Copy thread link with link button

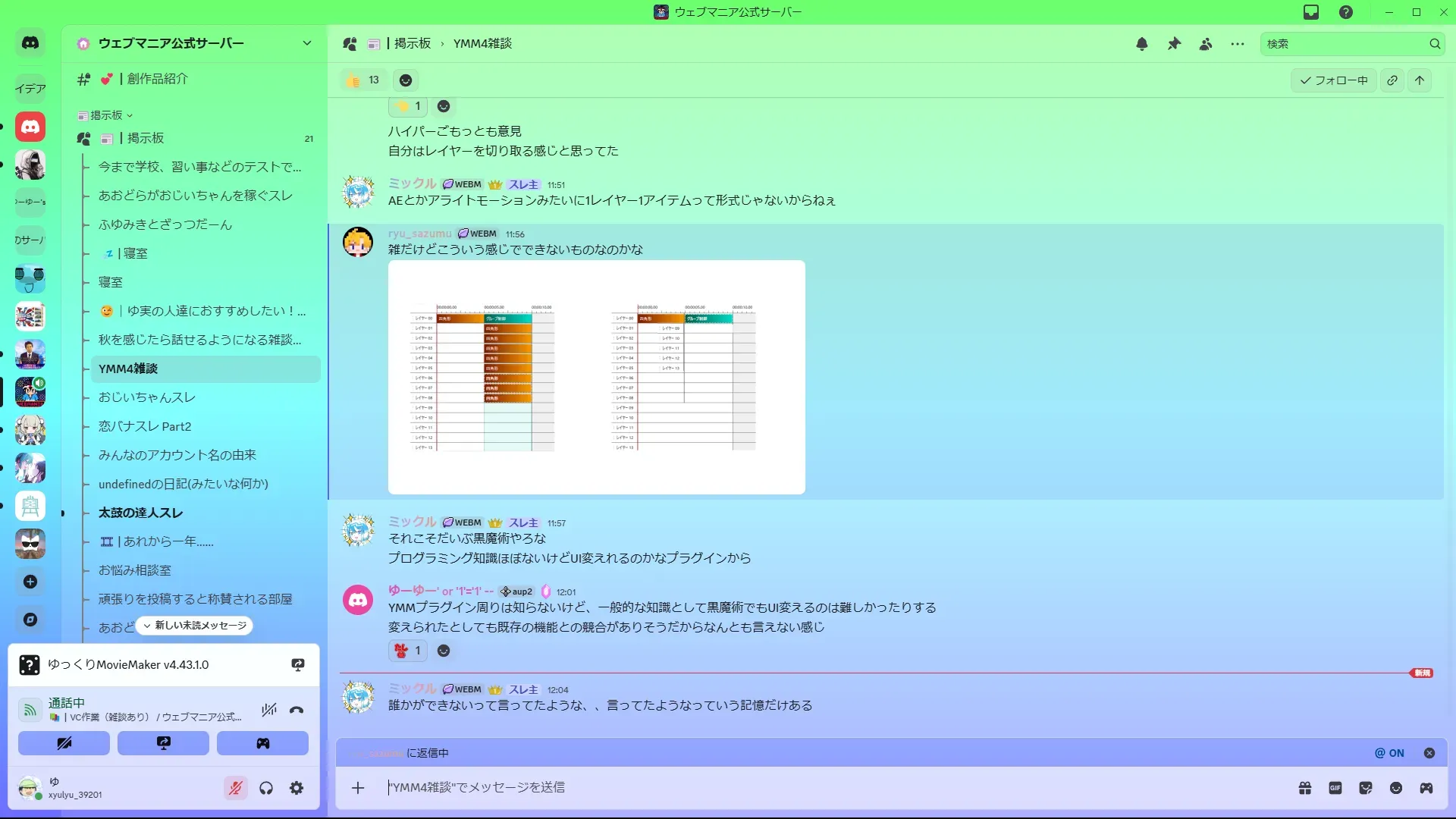pyautogui.click(x=1392, y=80)
